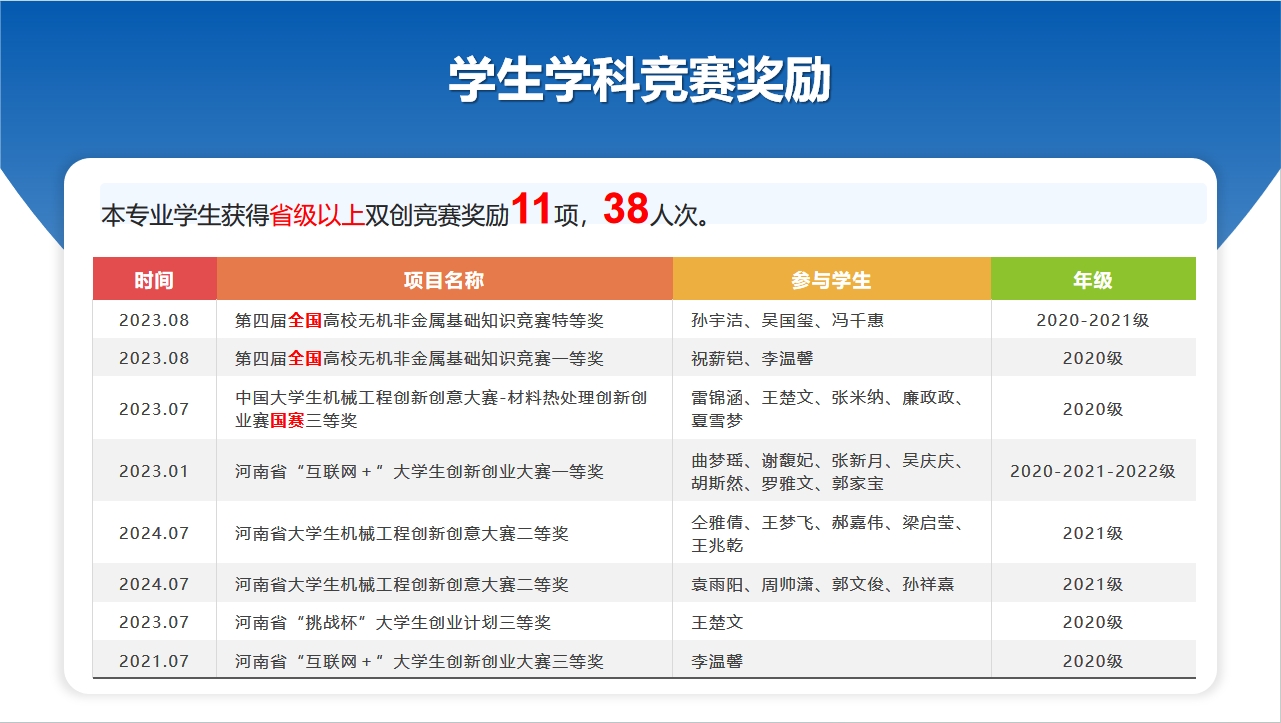Click the grade cell 2020-2021级
The image size is (1281, 723).
click(1093, 320)
